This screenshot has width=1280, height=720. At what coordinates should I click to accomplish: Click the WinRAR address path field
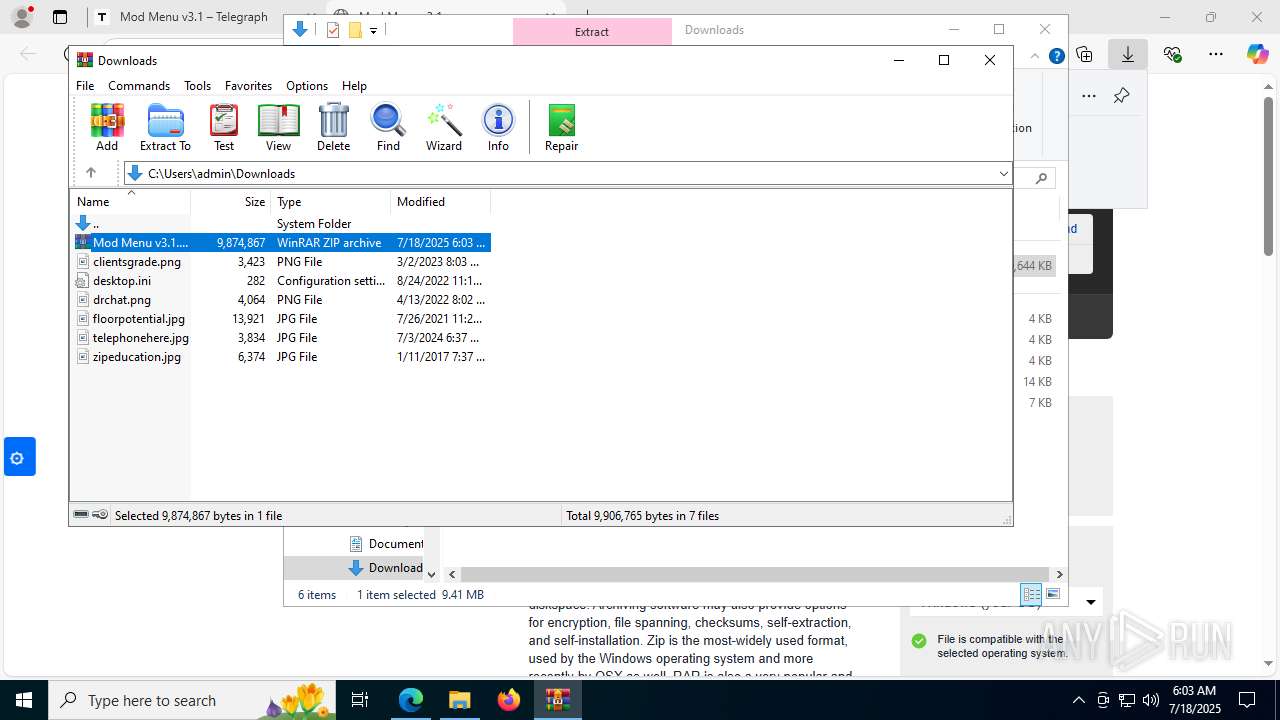pyautogui.click(x=566, y=173)
